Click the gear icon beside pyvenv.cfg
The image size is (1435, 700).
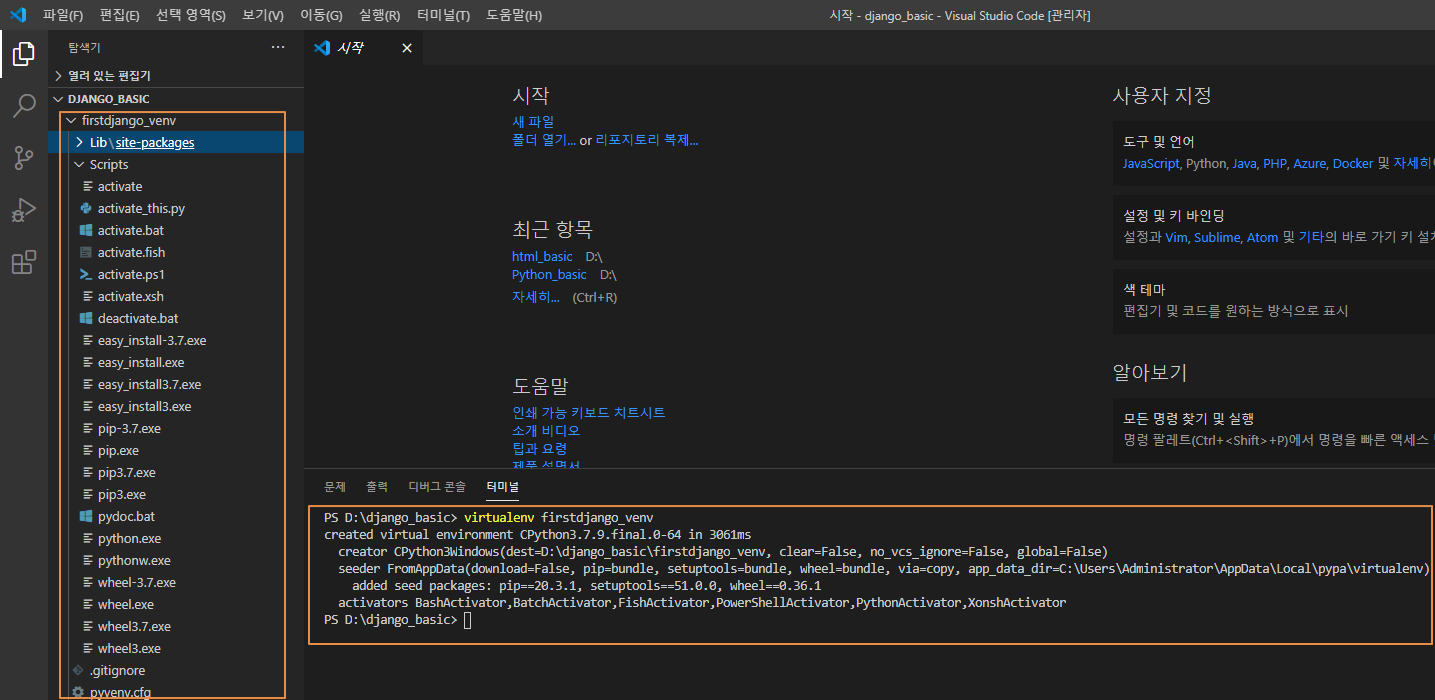78,692
